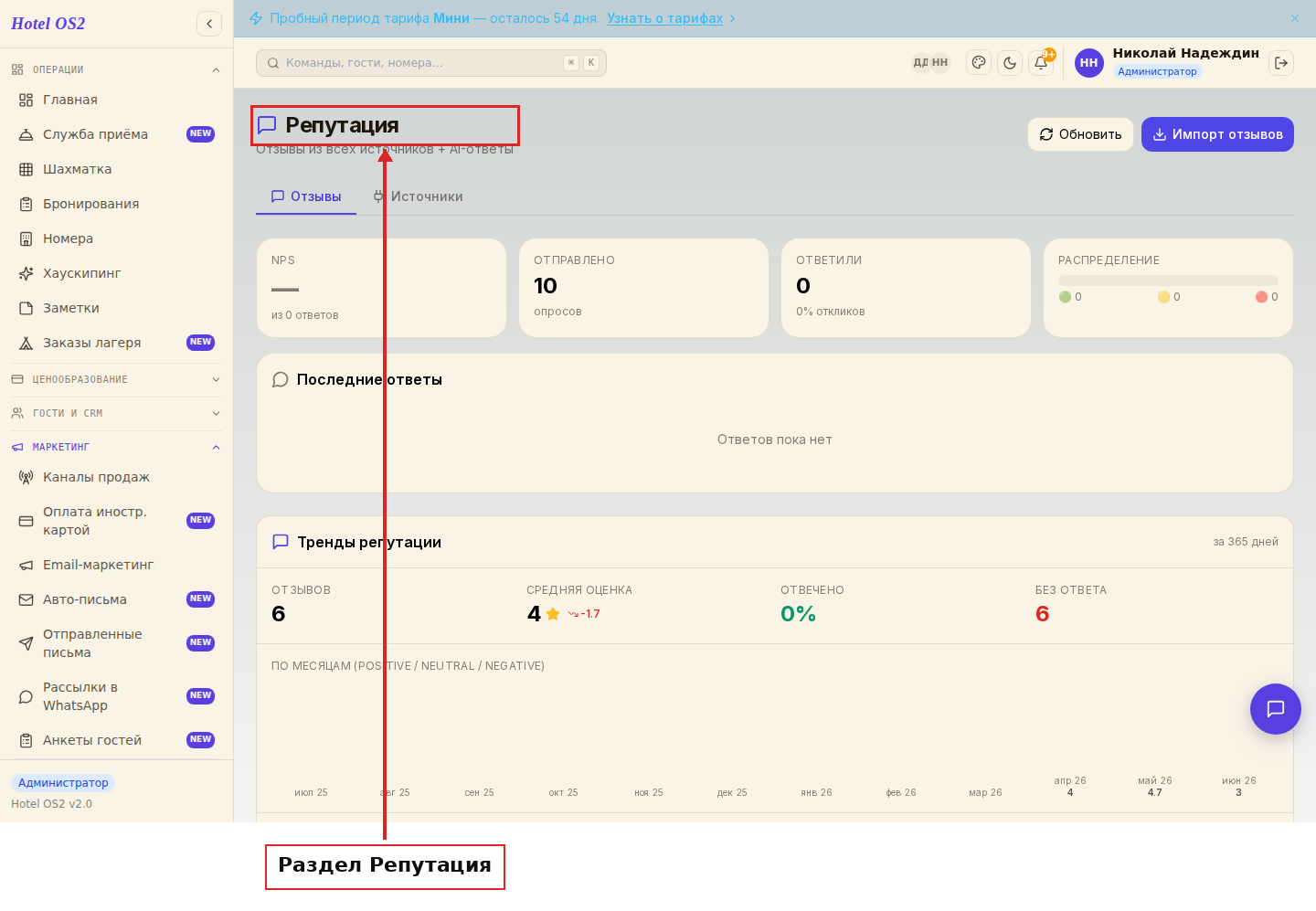Collapse the Операции sidebar group

[x=117, y=69]
